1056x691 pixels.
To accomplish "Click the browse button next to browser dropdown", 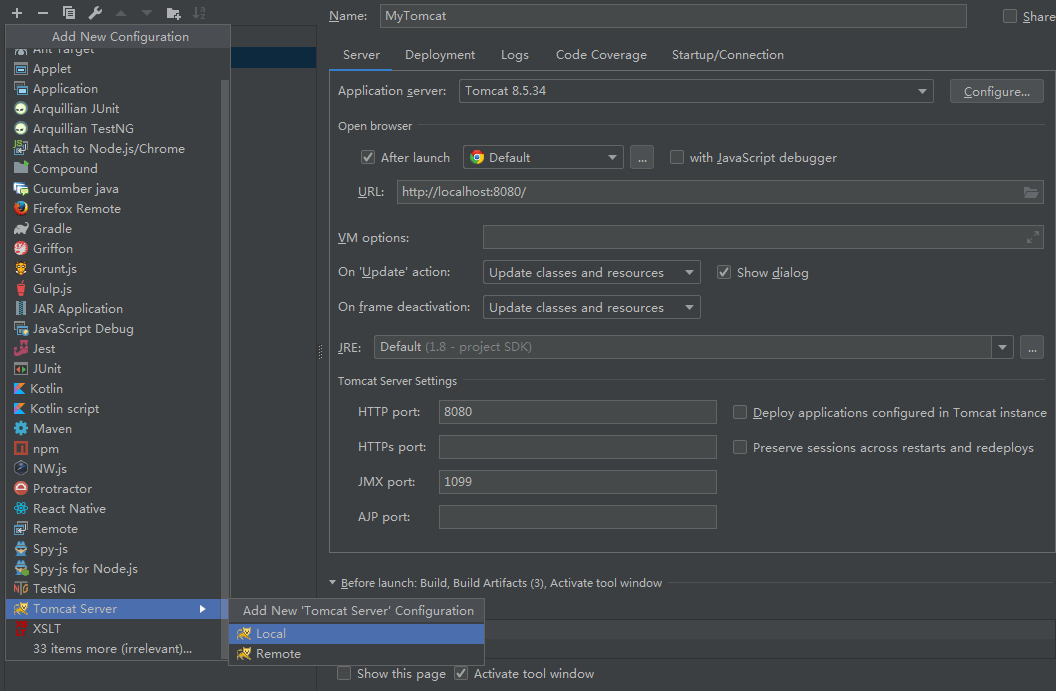I will pyautogui.click(x=642, y=157).
